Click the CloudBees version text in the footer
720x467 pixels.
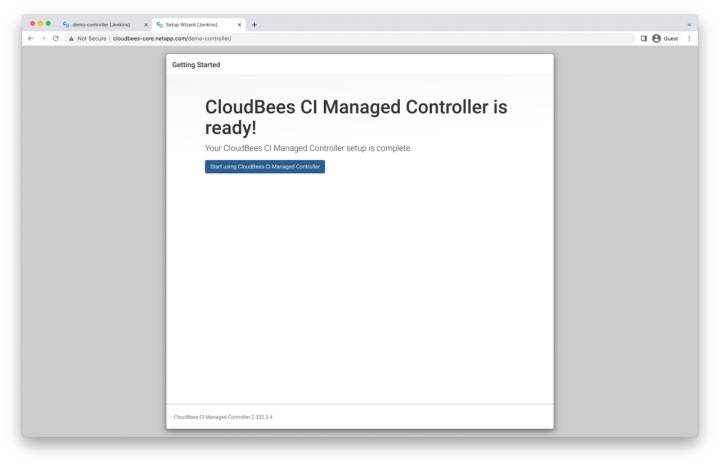pyautogui.click(x=223, y=417)
